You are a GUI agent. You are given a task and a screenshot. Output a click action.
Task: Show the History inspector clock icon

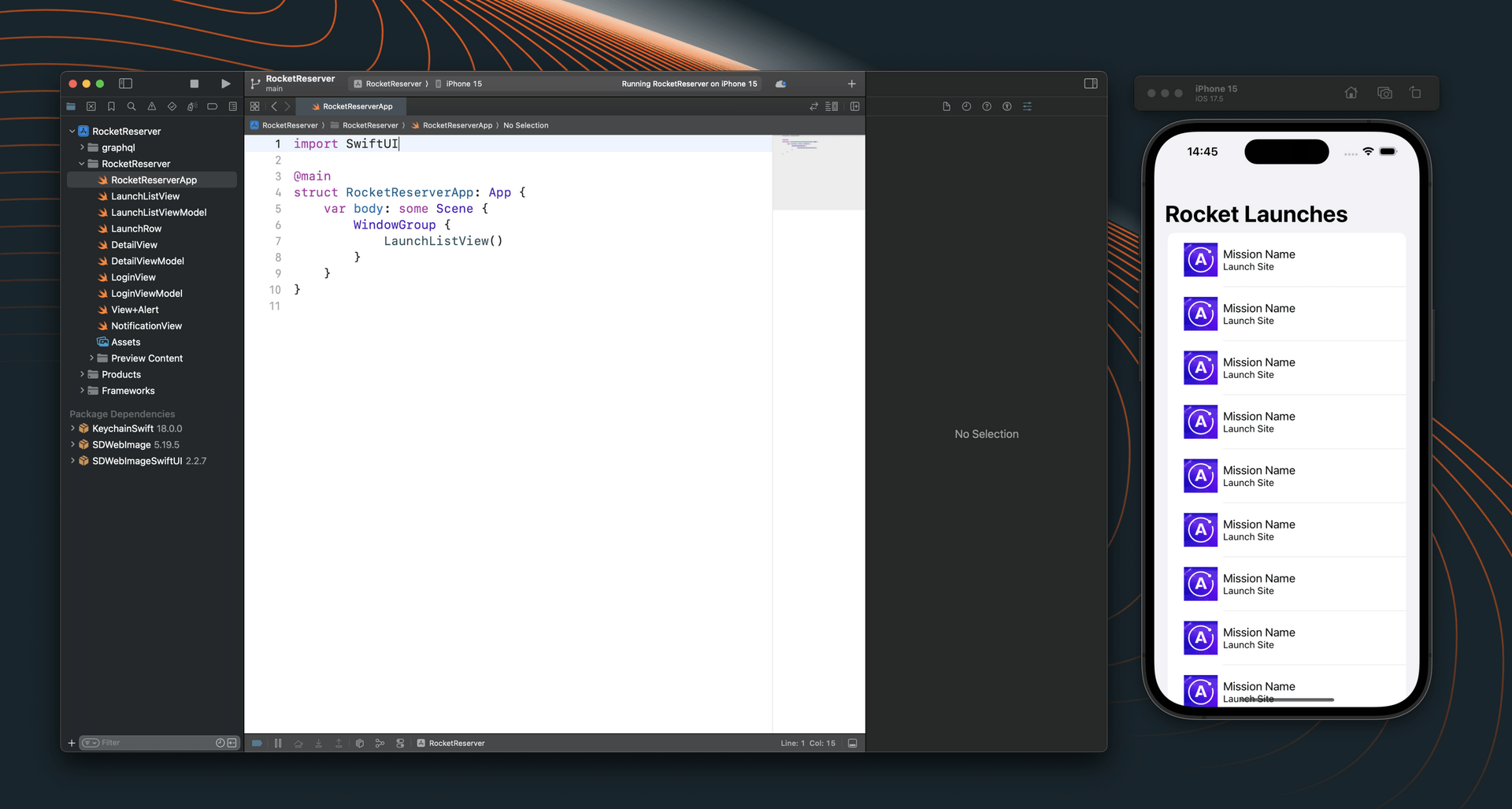(966, 106)
